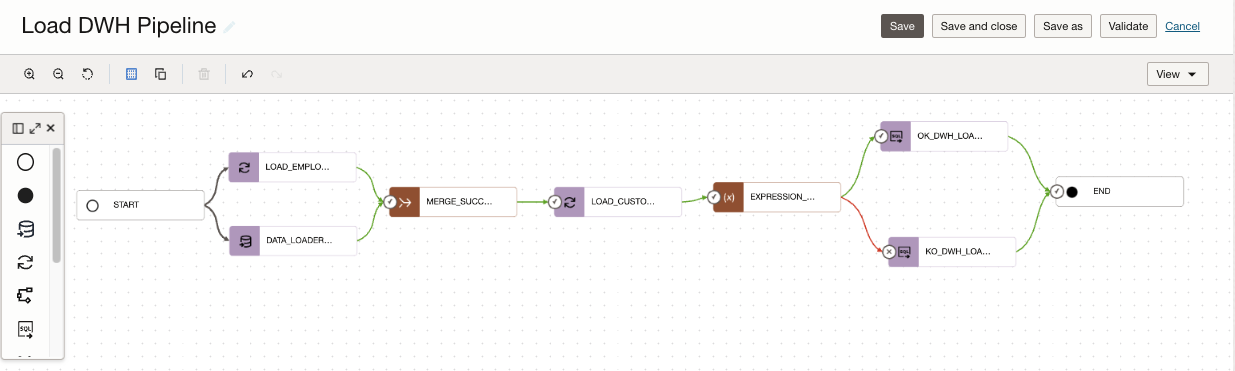Select the LOAD_EMPLO... node label
Viewport: 1235px width, 371px height.
click(297, 167)
